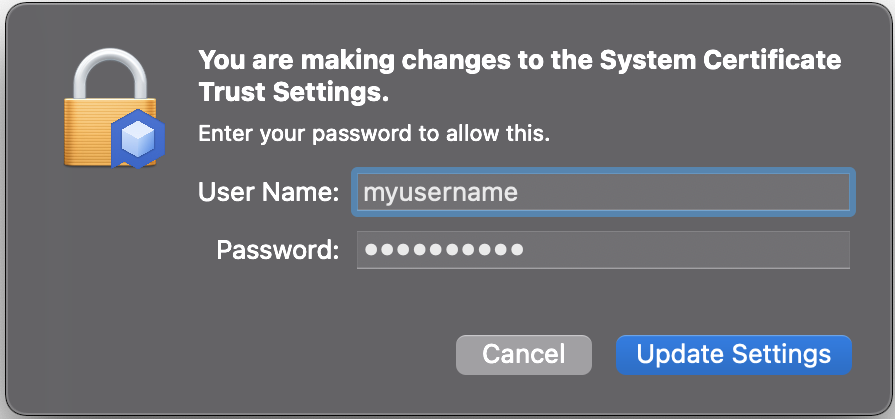895x419 pixels.
Task: Click the blue hexagon cube badge
Action: point(138,138)
